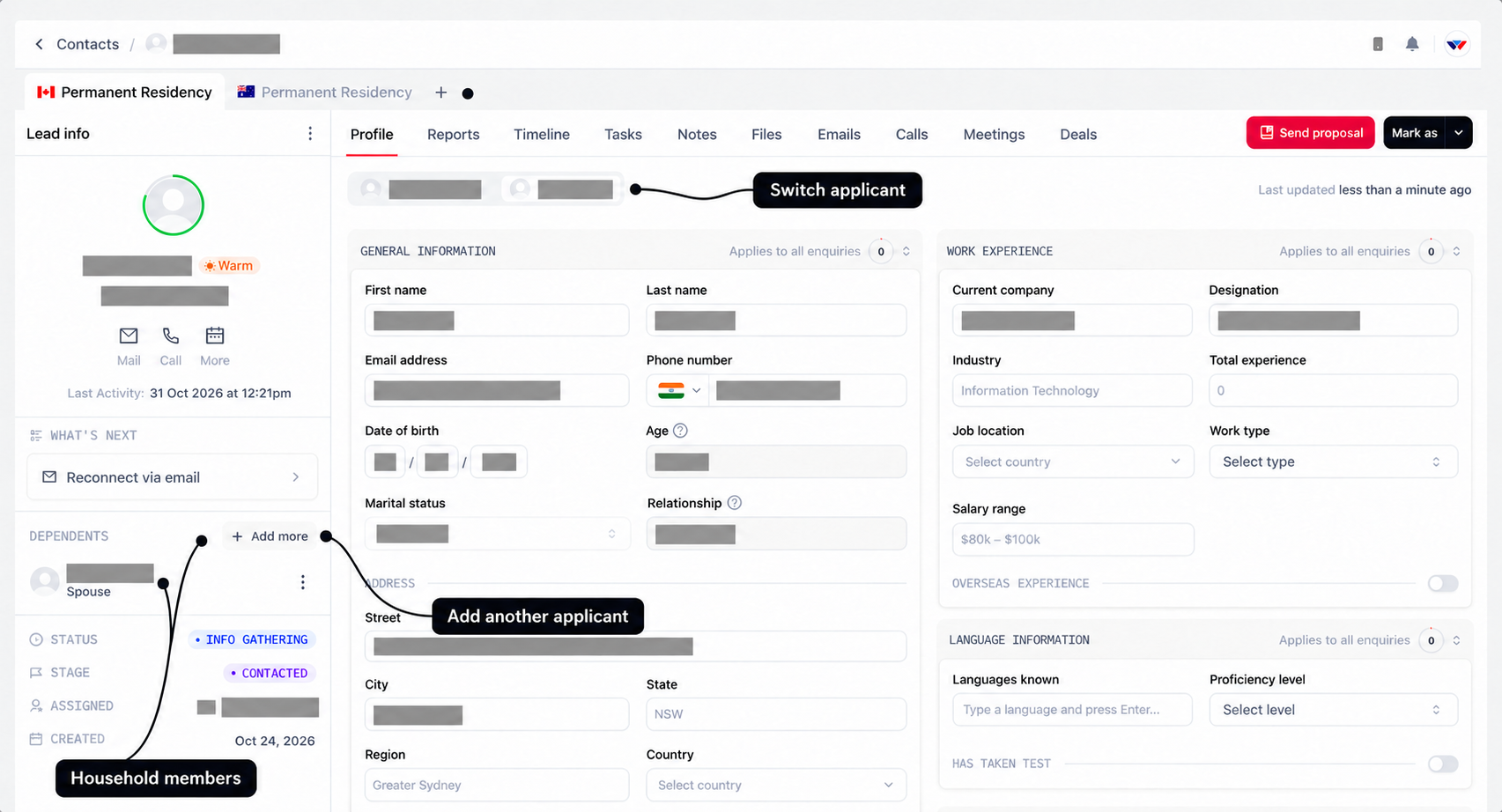
Task: Click the INFO GATHERING status badge
Action: point(252,639)
